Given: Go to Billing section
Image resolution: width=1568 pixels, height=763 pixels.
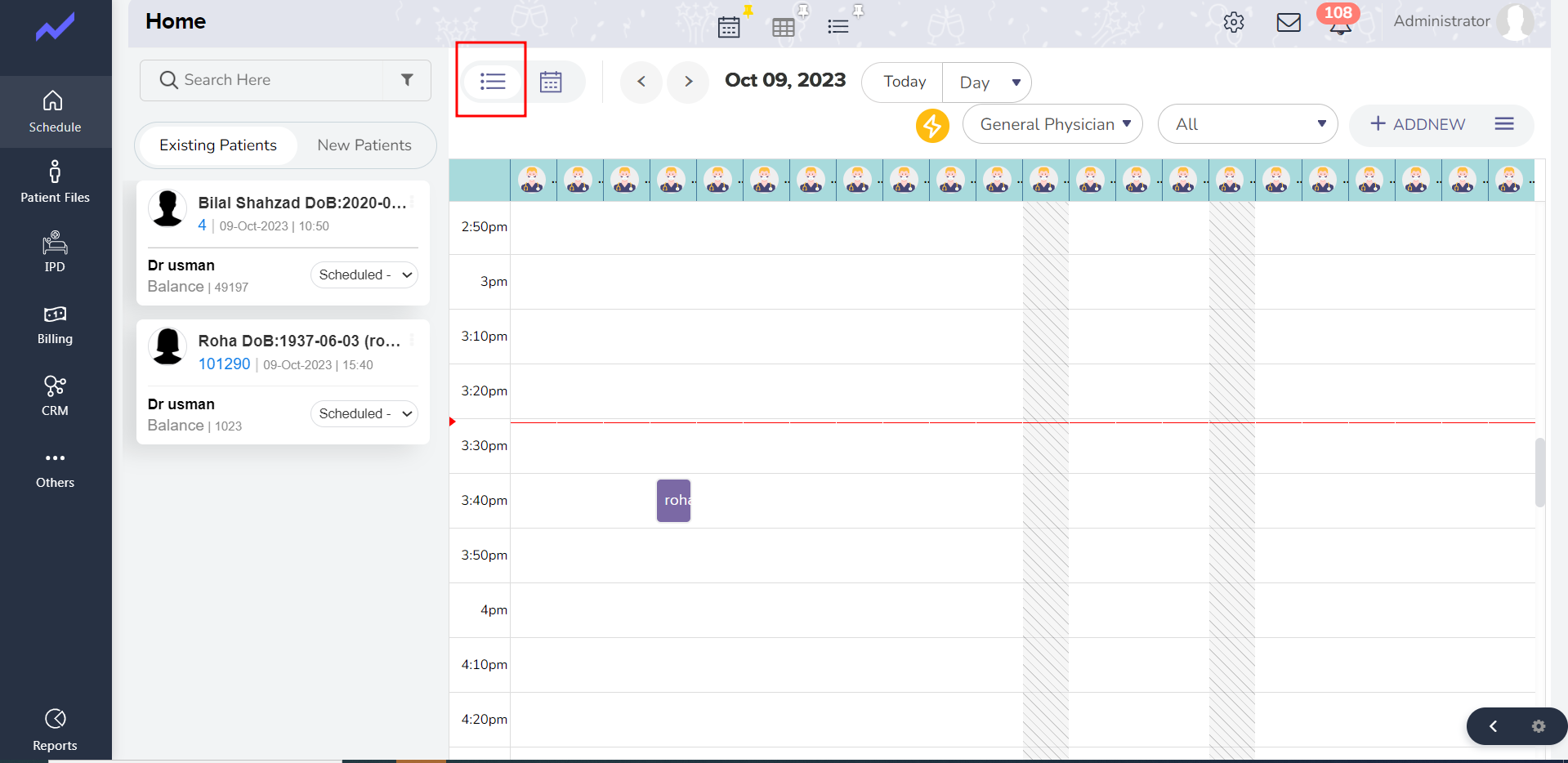Looking at the screenshot, I should (x=55, y=324).
